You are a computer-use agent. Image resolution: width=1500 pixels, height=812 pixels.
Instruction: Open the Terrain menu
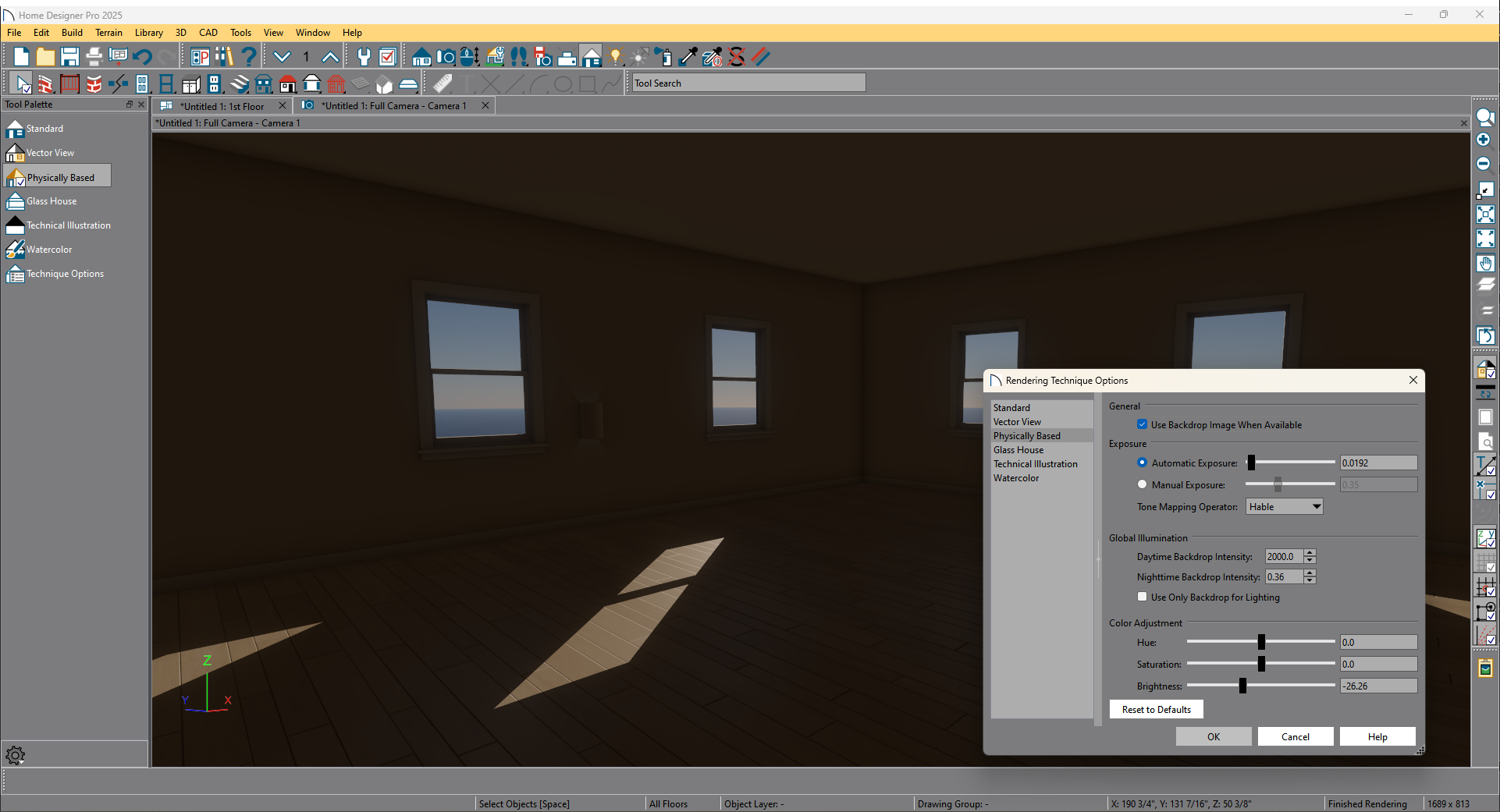click(108, 33)
